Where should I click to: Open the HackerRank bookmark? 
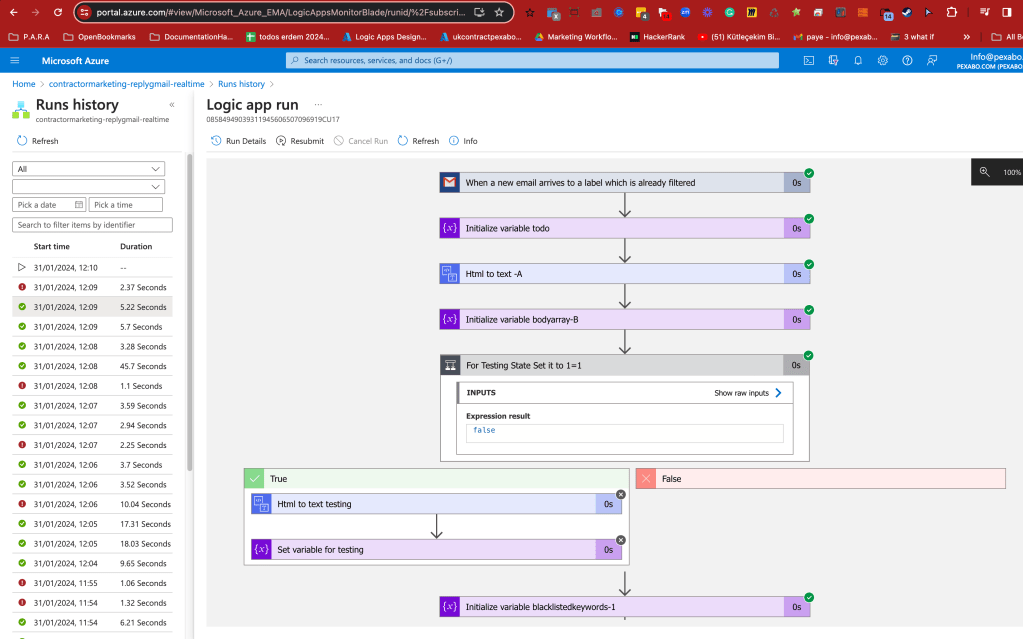pyautogui.click(x=657, y=37)
